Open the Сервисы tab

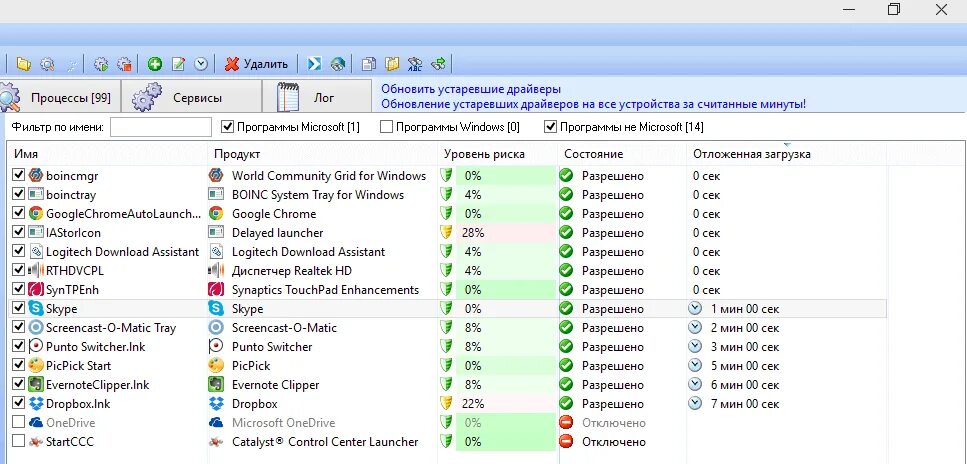point(191,97)
